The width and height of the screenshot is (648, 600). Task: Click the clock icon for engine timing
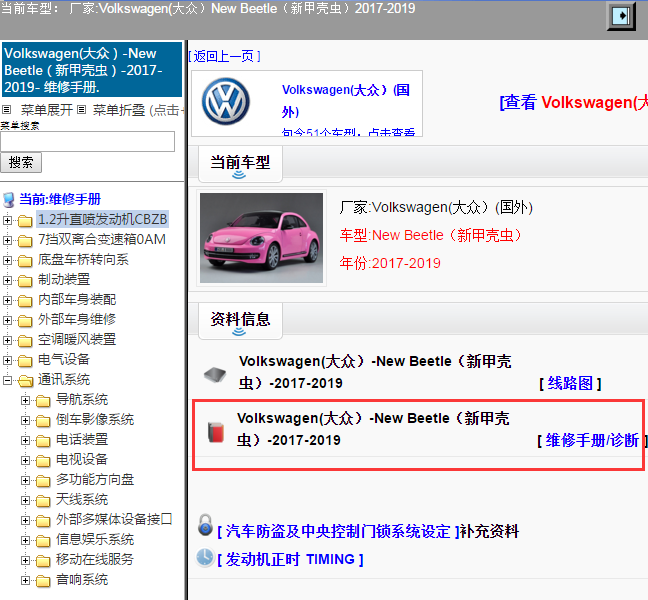205,557
